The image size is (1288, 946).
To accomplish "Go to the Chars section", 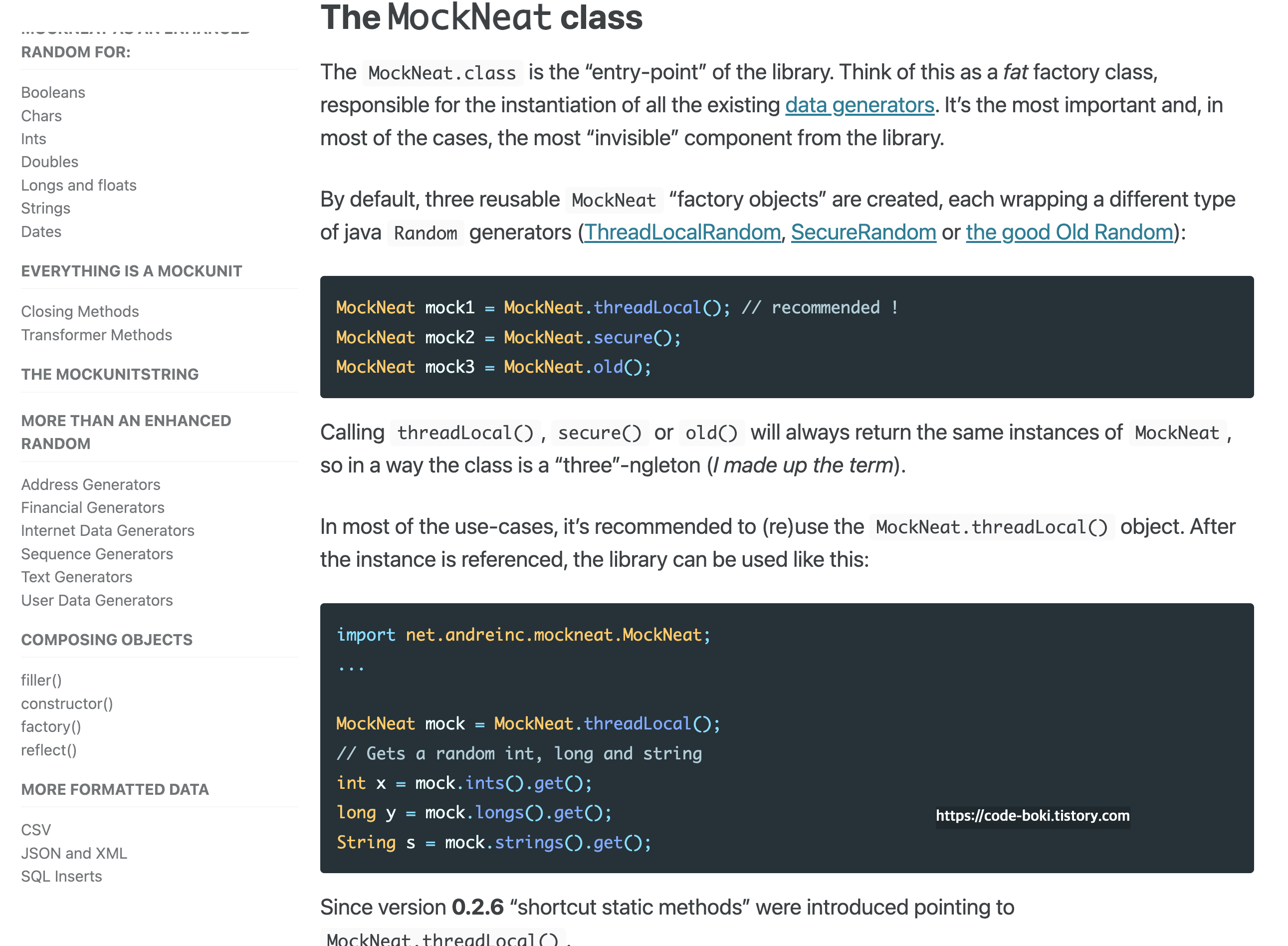I will (41, 116).
